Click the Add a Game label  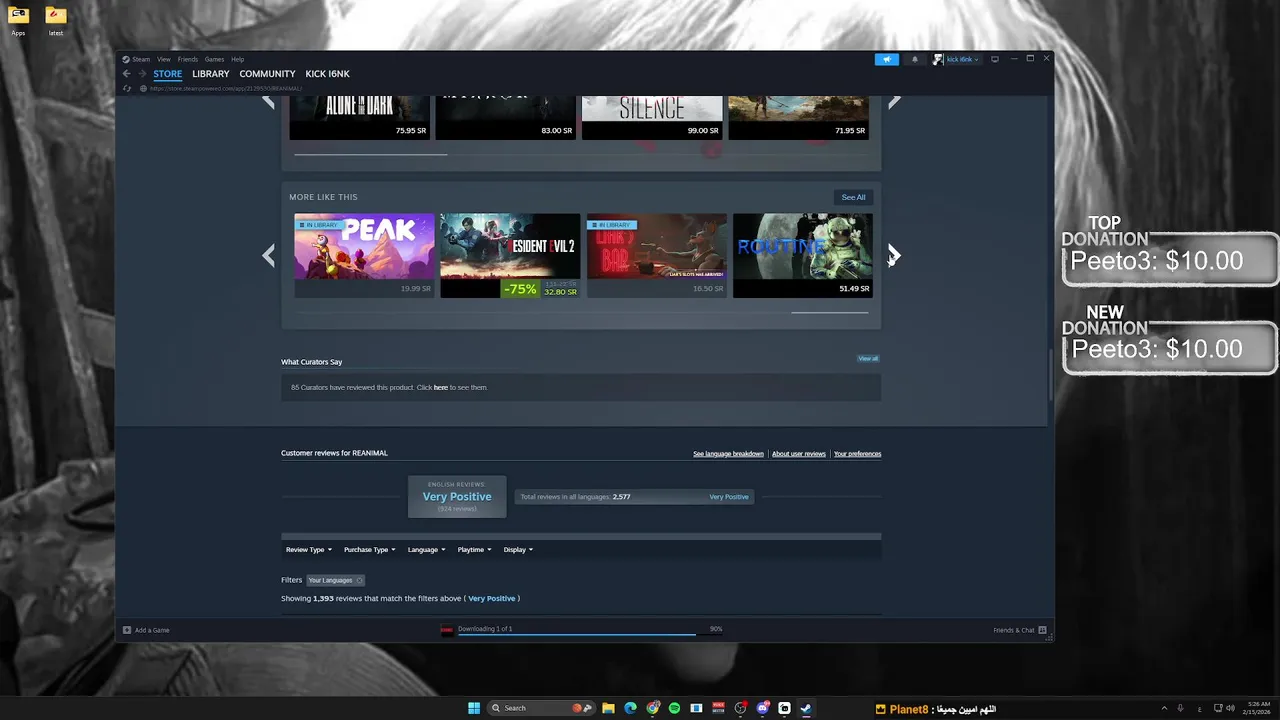coord(152,630)
